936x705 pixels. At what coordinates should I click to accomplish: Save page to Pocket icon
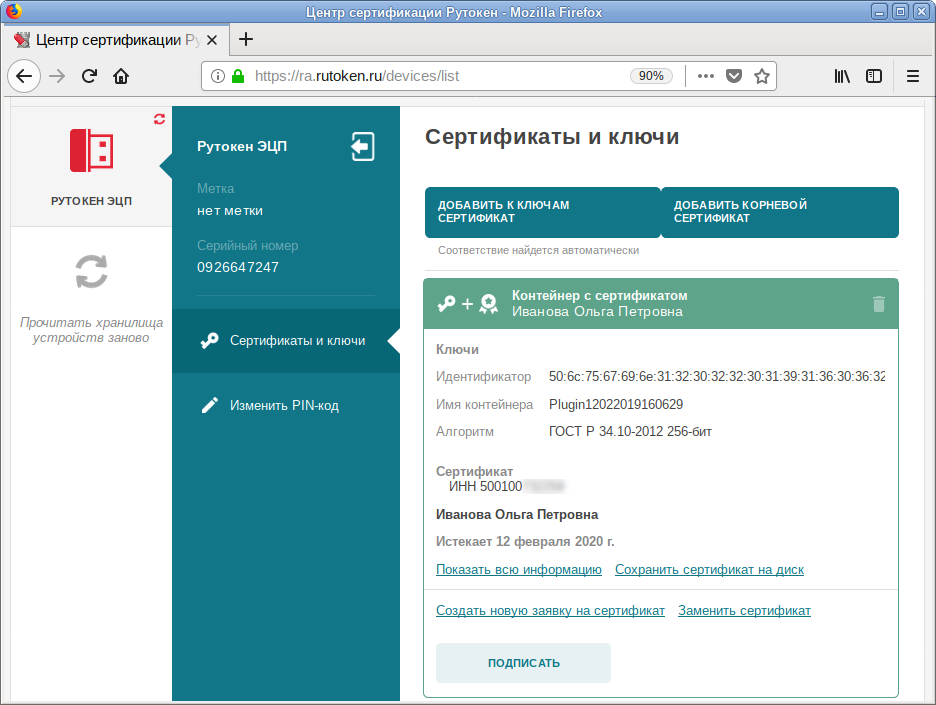pos(734,76)
